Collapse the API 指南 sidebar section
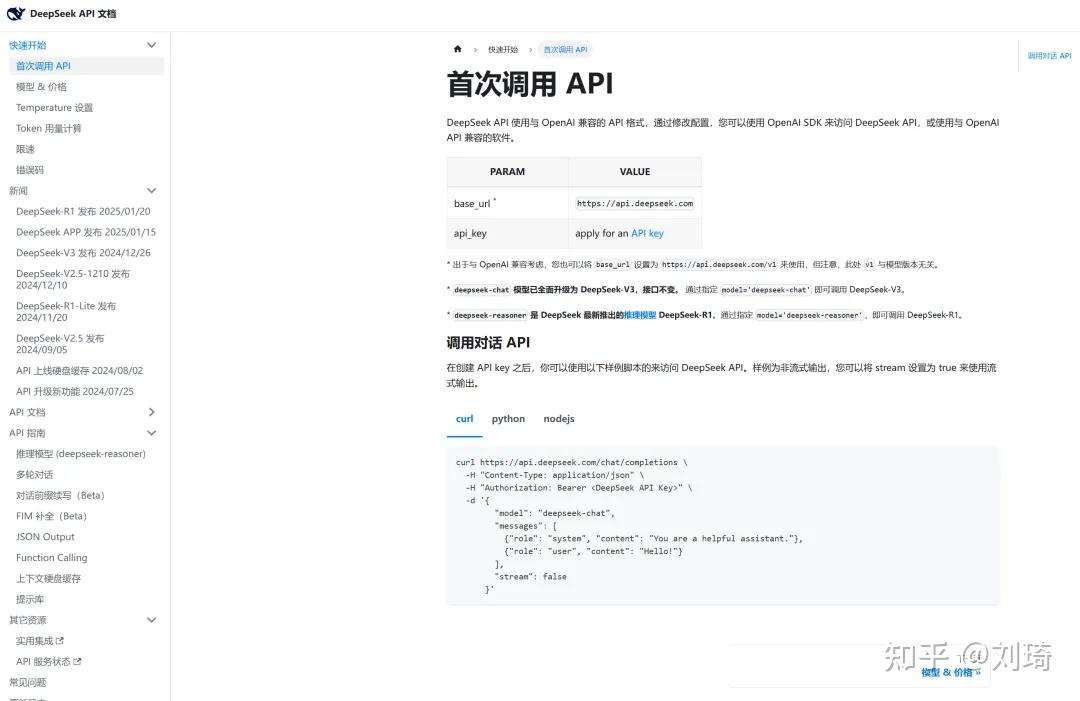 click(151, 432)
